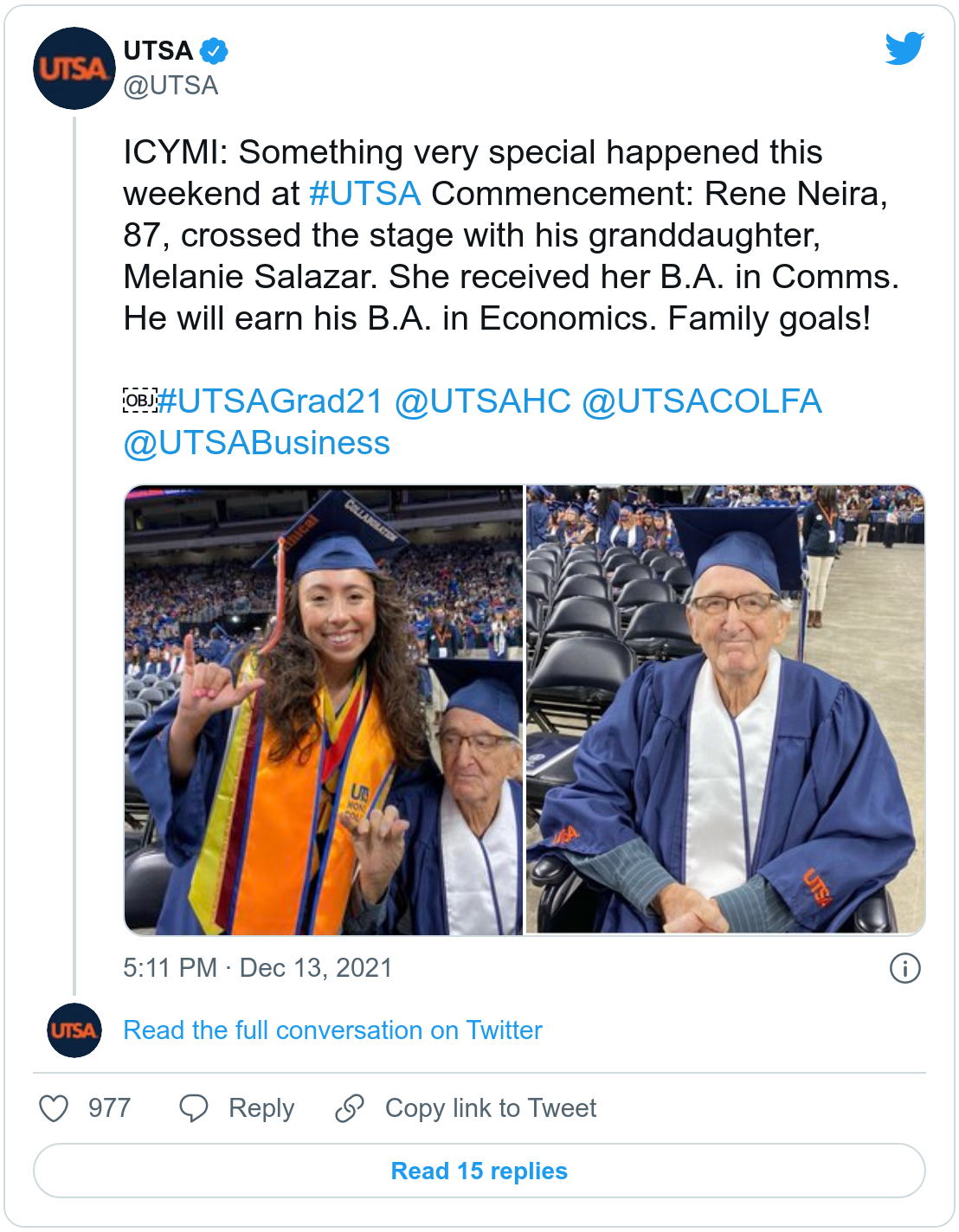Visit the @UTSACOLFA mention
The height and width of the screenshot is (1232, 959).
point(701,401)
